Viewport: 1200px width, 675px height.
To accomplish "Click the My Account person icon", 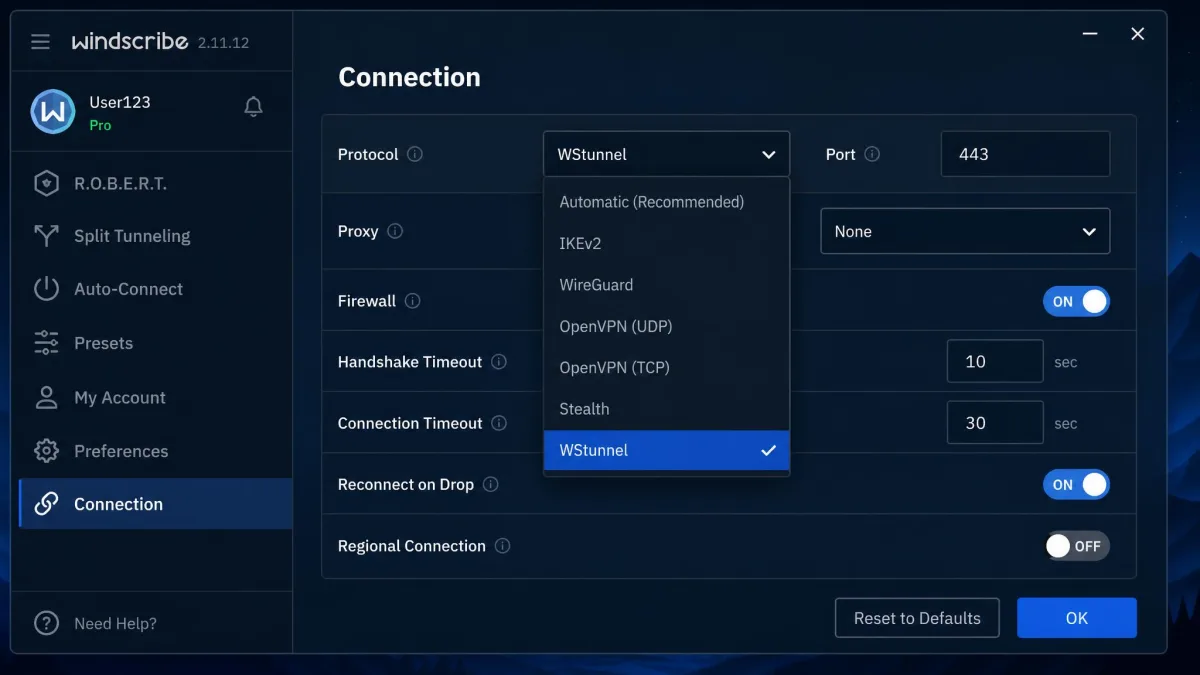I will click(x=46, y=397).
